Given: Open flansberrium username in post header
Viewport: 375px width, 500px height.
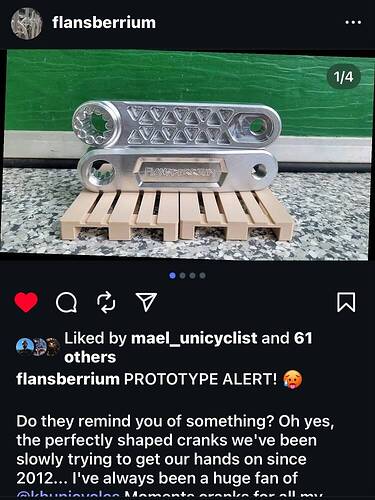Looking at the screenshot, I should (104, 23).
